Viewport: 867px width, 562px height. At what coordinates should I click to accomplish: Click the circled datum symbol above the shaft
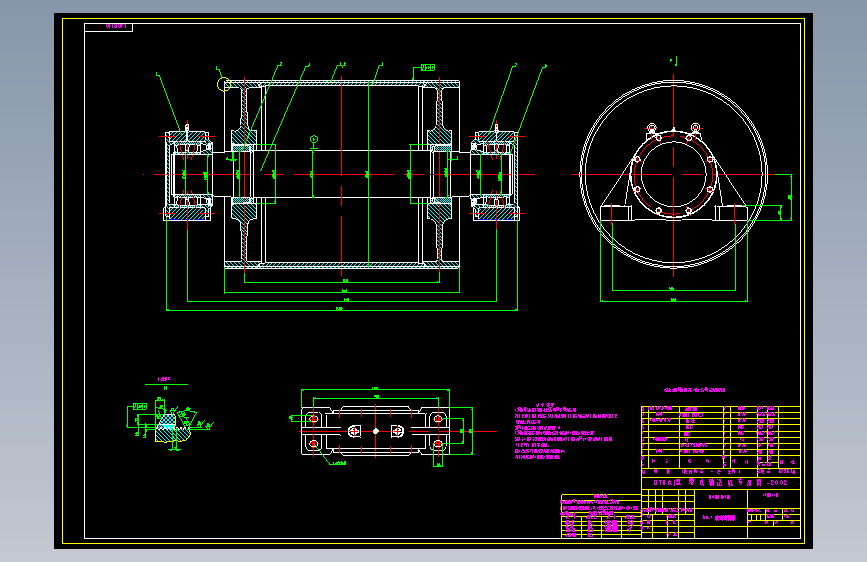click(x=314, y=139)
